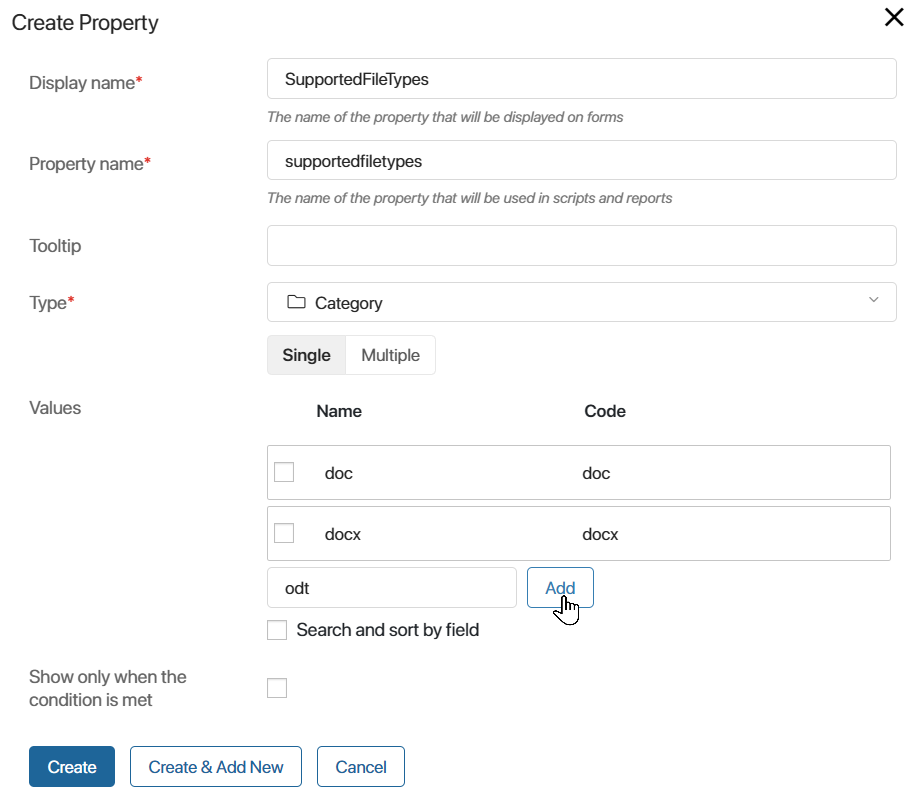
Task: Click the Search and sort by field label
Action: click(387, 630)
